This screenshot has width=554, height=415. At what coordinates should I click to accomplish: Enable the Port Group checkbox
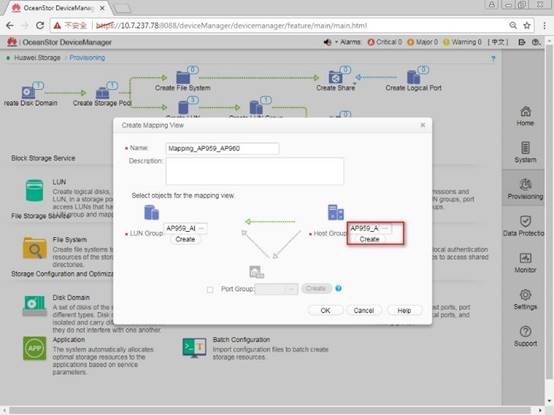[x=210, y=290]
